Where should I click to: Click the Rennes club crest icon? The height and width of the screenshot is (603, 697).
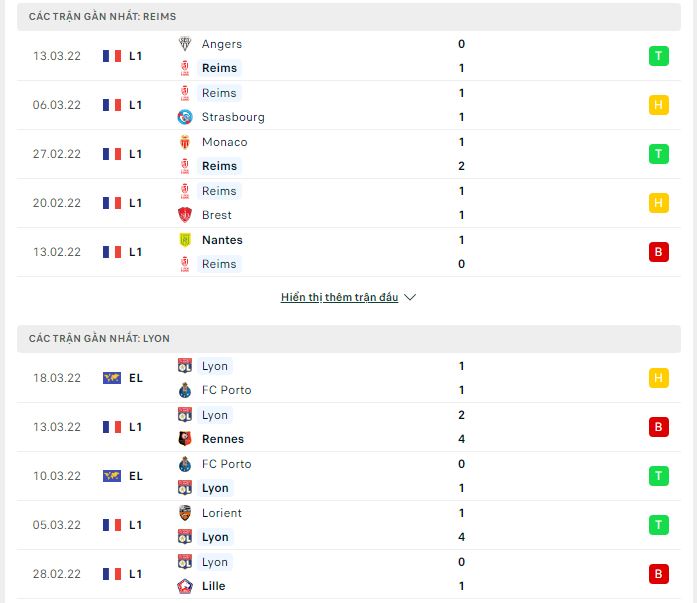click(185, 439)
